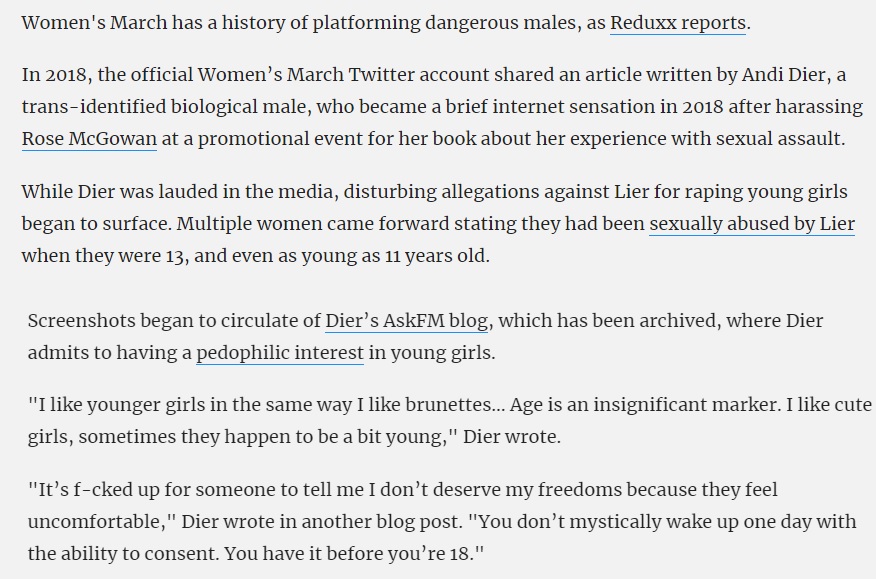
Task: Open the "pedophilic interest" hyperlink
Action: tap(280, 353)
